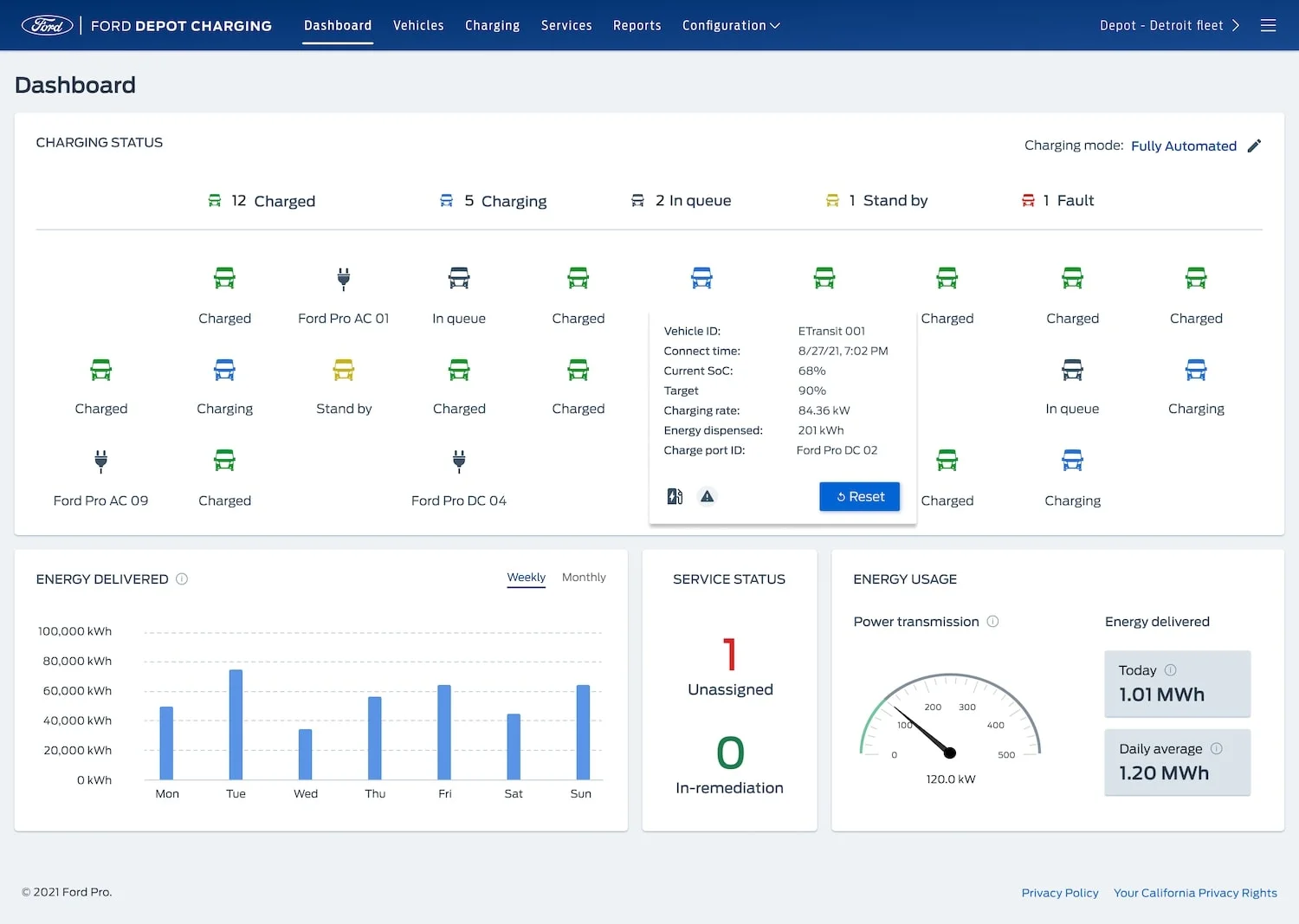
Task: Select the Charging vehicle beside the Stand by vehicle
Action: coord(224,370)
